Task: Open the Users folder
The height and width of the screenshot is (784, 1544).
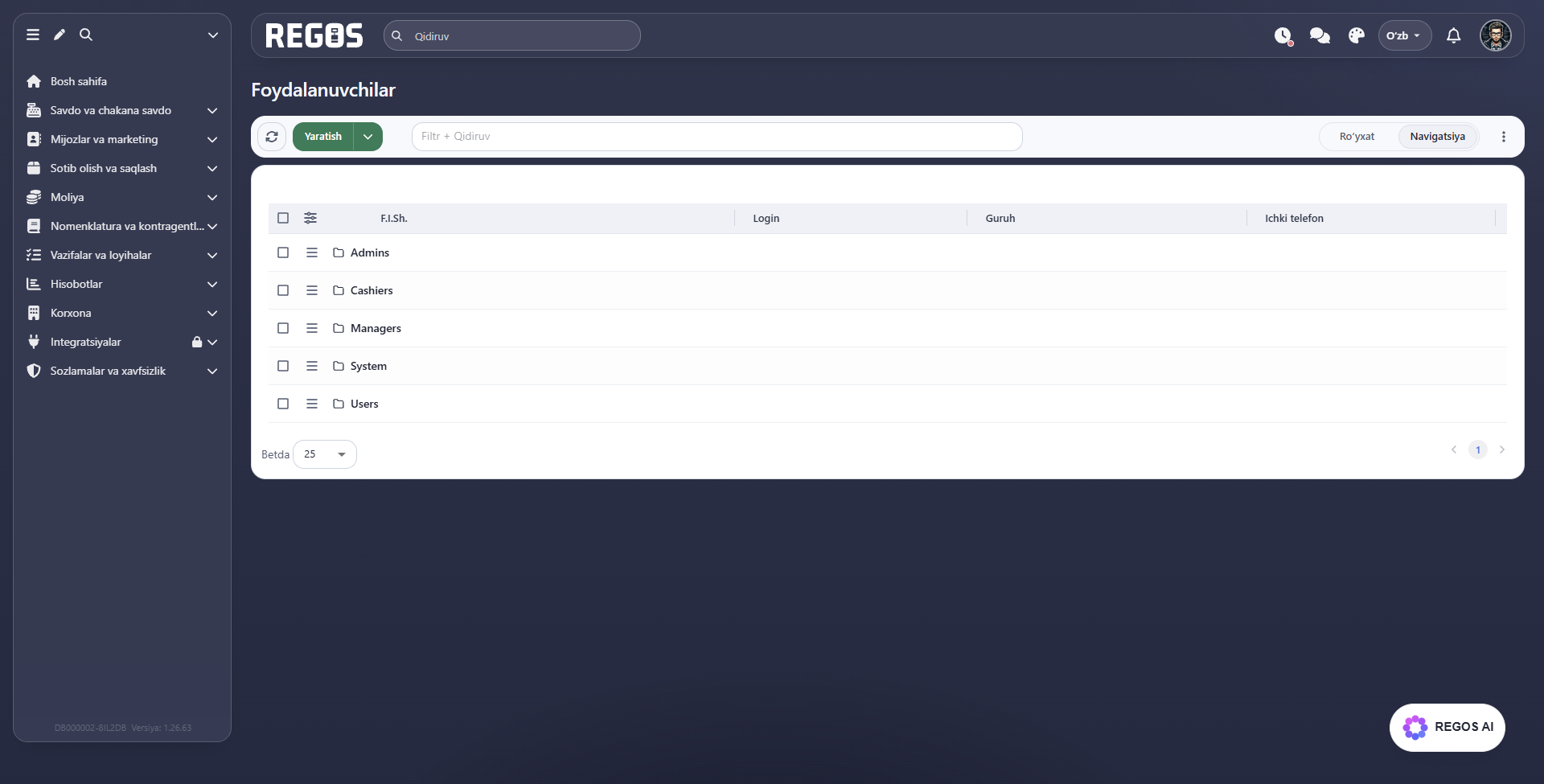Action: [355, 404]
